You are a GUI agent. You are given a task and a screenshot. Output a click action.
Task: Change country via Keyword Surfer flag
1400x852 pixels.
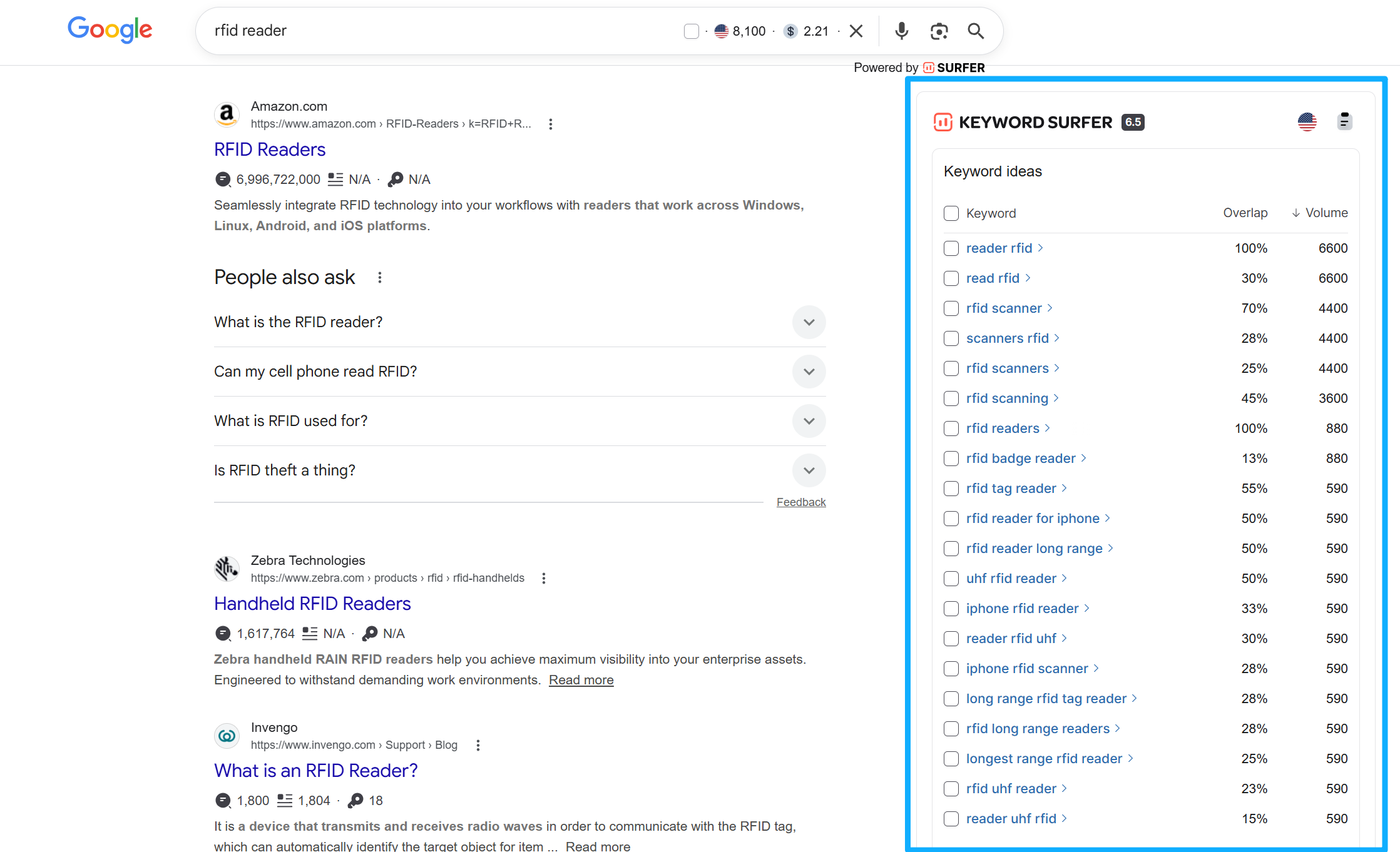tap(1307, 121)
